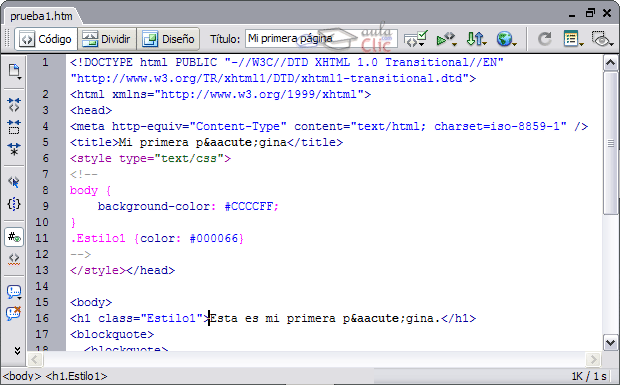620x385 pixels.
Task: Click the 1K / 1 s download indicator
Action: pos(589,376)
